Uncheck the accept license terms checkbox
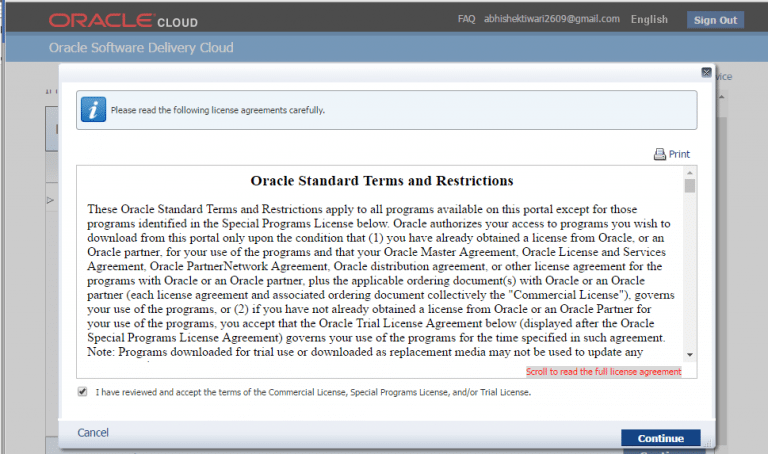Viewport: 768px width, 454px height. 82,392
